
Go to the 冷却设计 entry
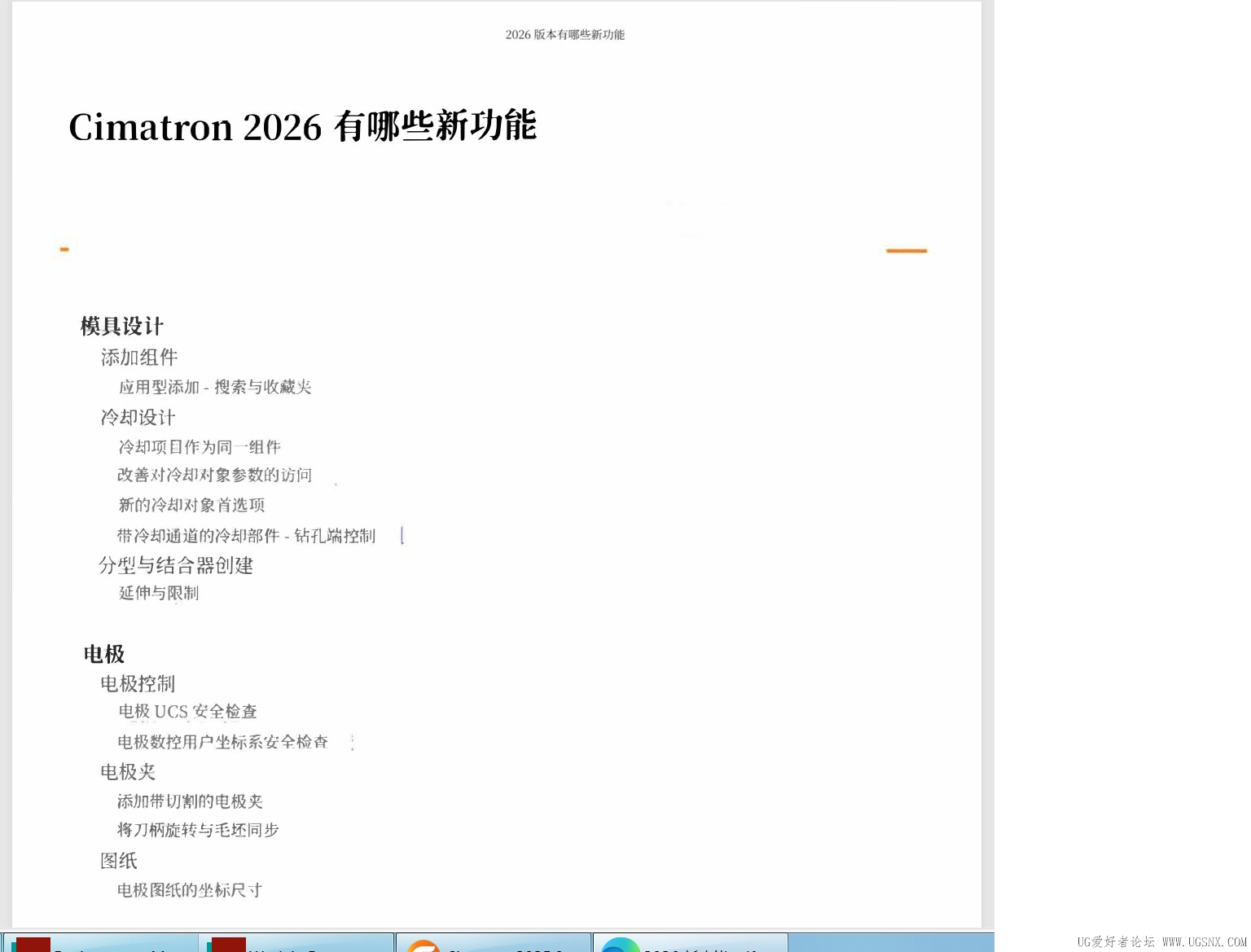click(138, 418)
